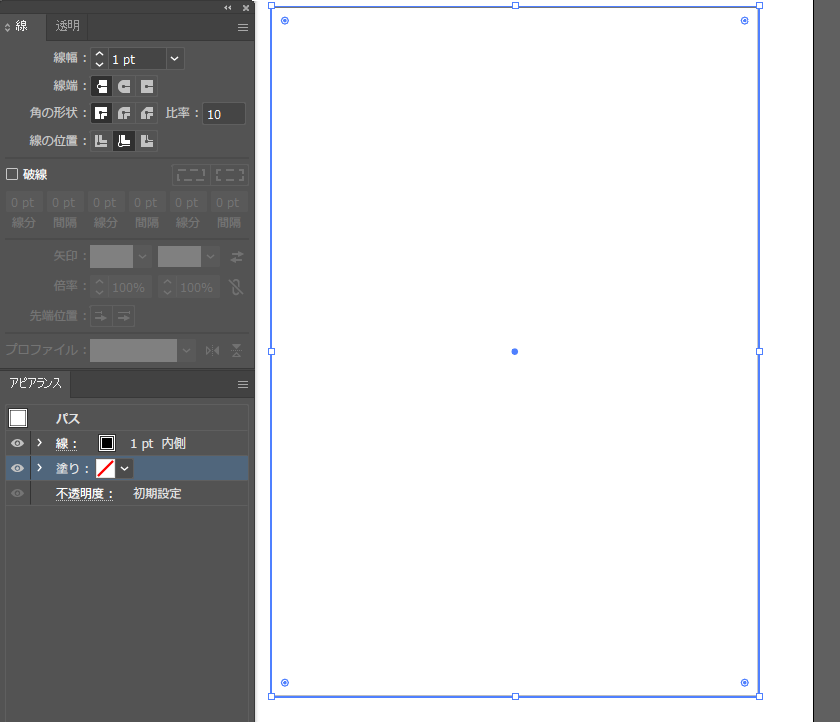
Task: Align stroke to center in 線の位置
Action: point(101,141)
